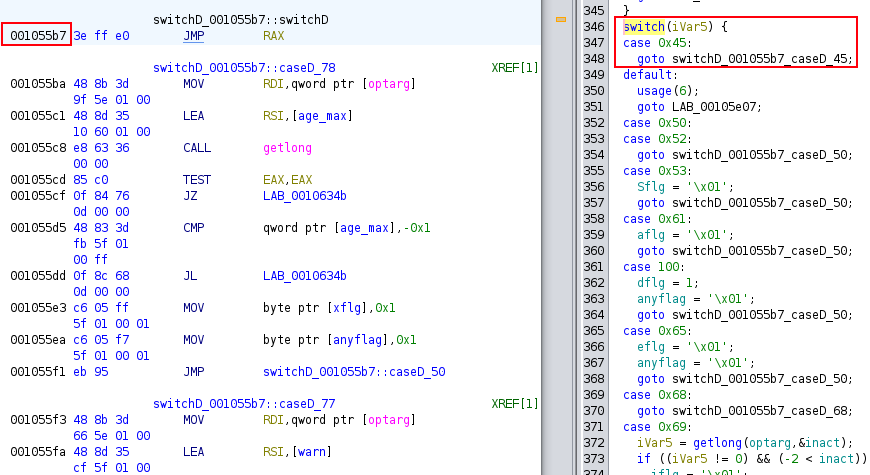Viewport: 870px width, 475px height.
Task: Click the RAX operand of the JMP
Action: (274, 35)
